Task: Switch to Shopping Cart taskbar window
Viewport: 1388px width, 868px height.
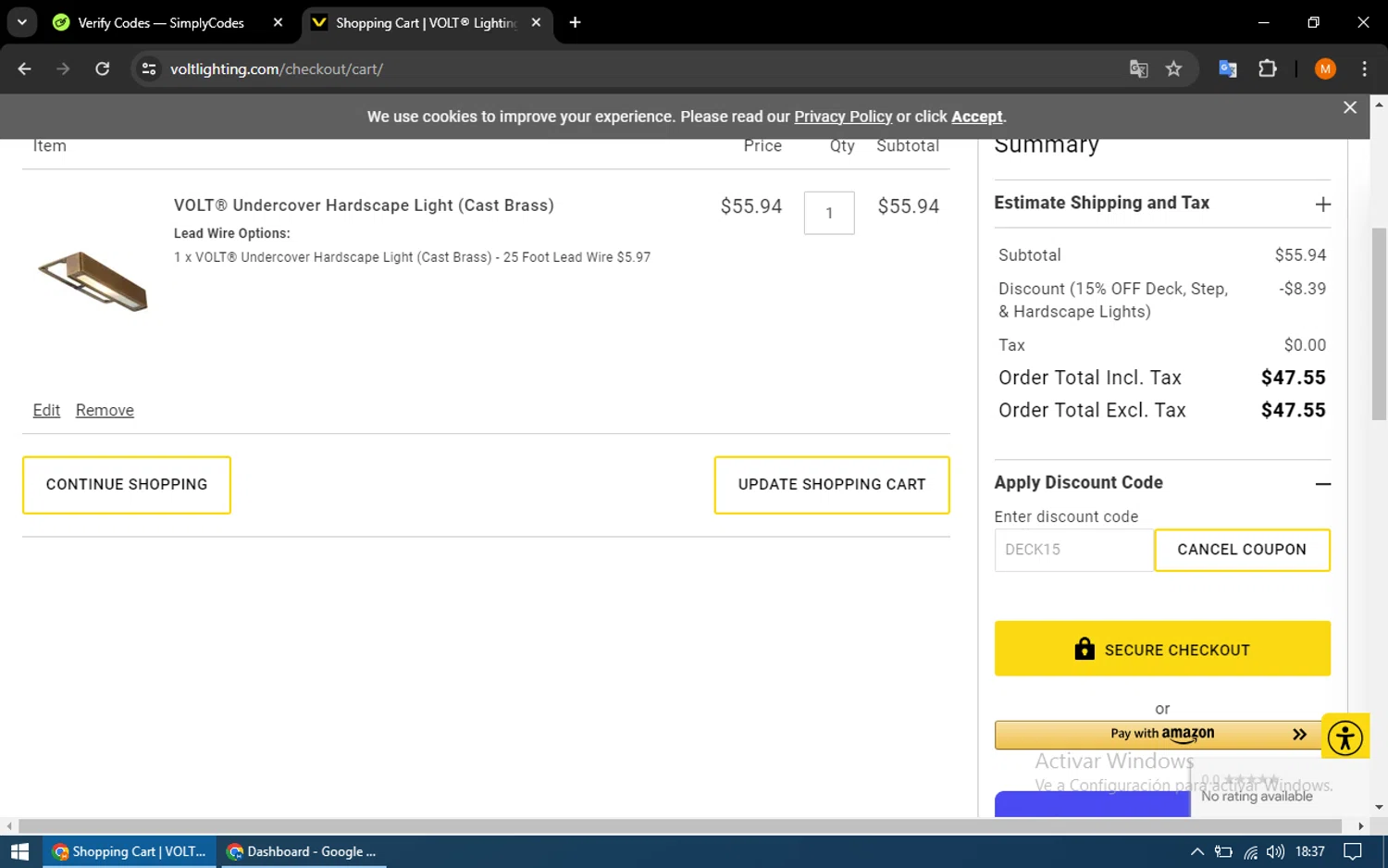Action: coord(130,851)
